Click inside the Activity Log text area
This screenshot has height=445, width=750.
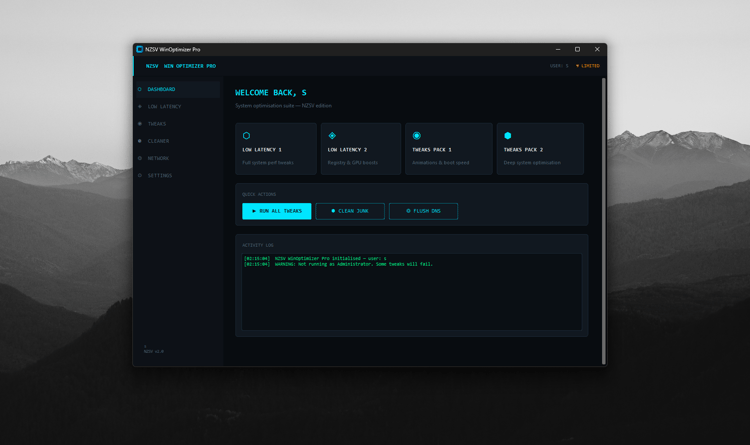tap(411, 292)
